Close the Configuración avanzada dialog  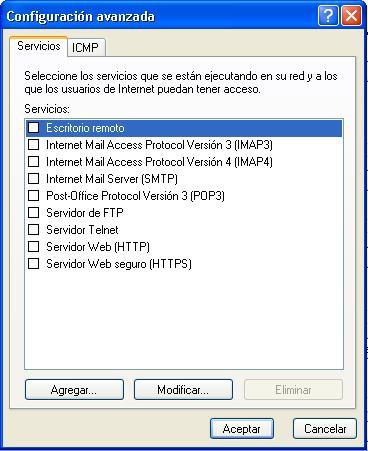(x=351, y=16)
